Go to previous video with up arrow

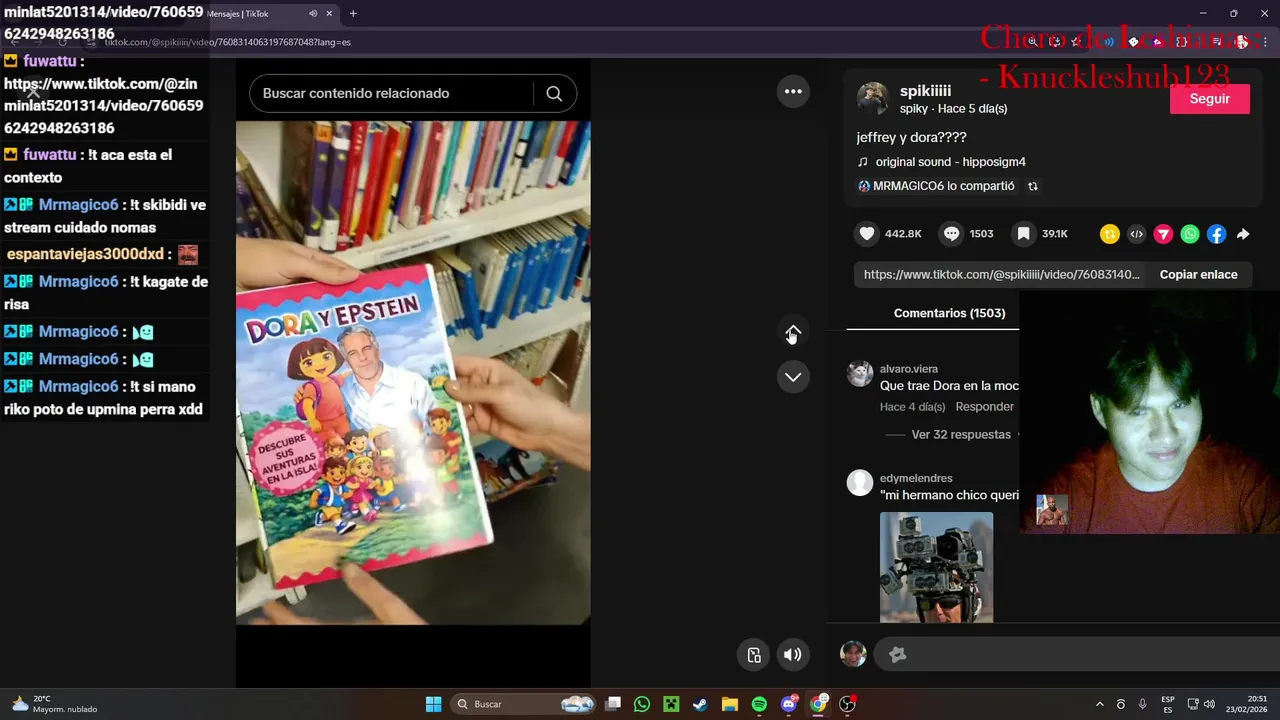[x=793, y=333]
